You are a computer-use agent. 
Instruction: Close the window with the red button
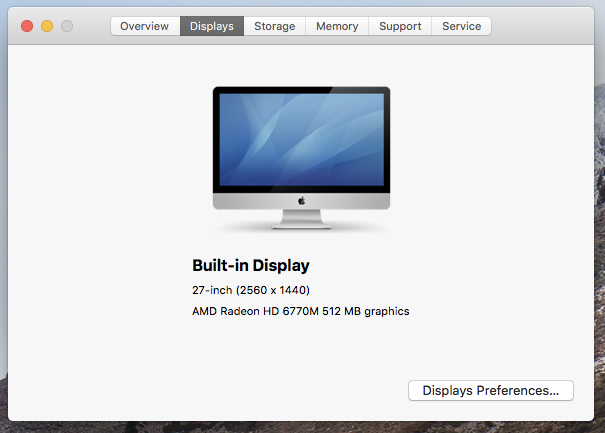pos(27,26)
